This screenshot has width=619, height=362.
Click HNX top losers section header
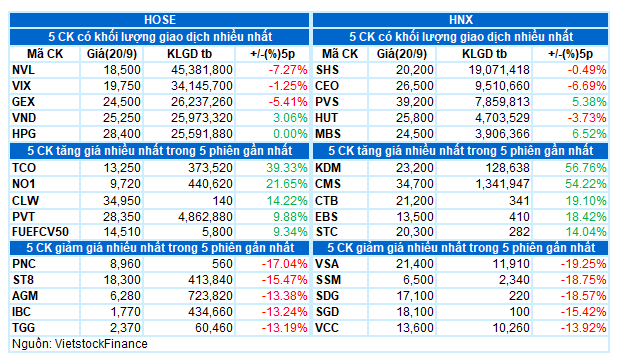(x=460, y=248)
